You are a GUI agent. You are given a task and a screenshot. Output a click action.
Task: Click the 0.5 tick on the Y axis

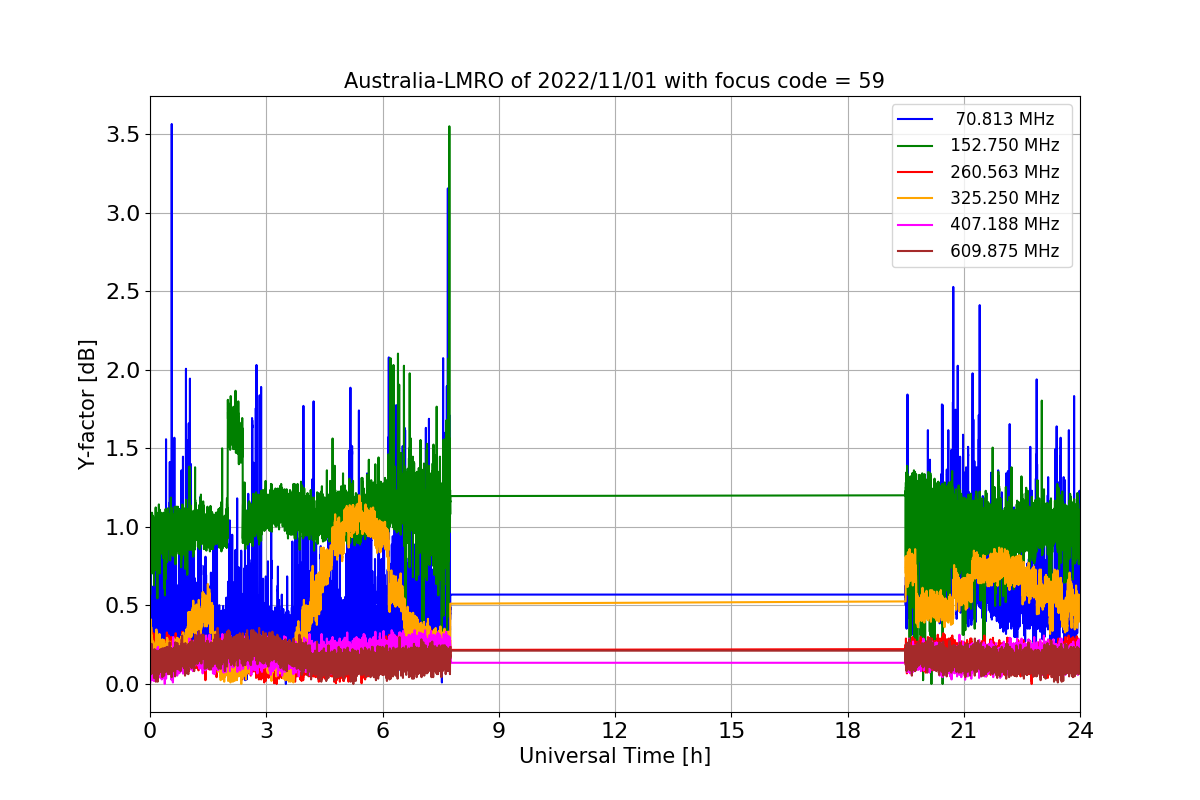[x=123, y=606]
